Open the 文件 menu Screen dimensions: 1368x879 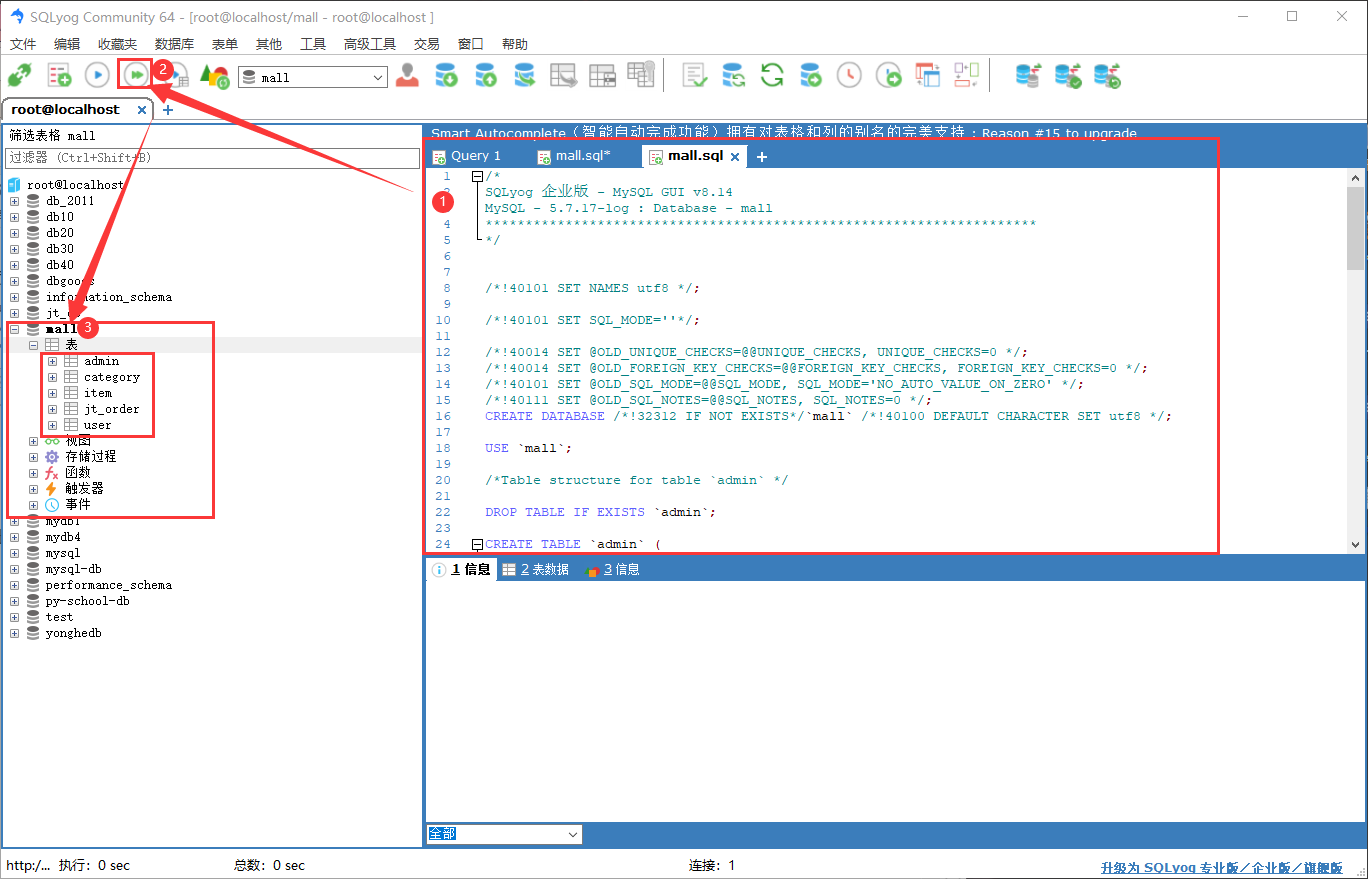(x=23, y=44)
